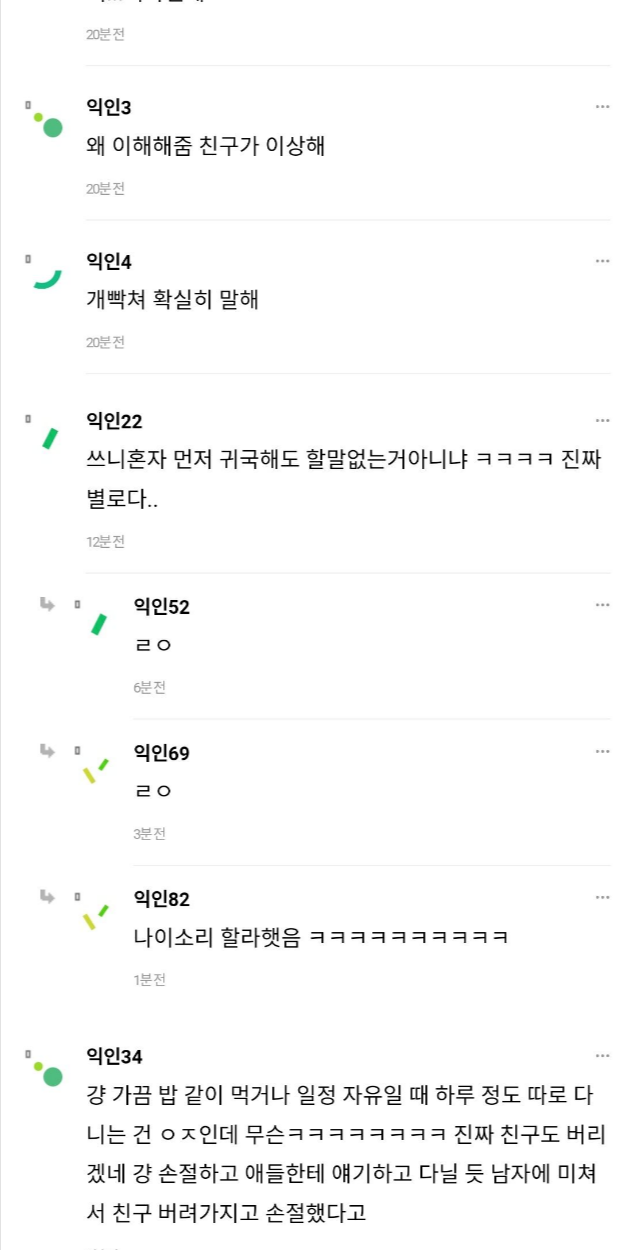The image size is (625, 1250).
Task: Click 익인22's profile avatar
Action: click(x=49, y=437)
